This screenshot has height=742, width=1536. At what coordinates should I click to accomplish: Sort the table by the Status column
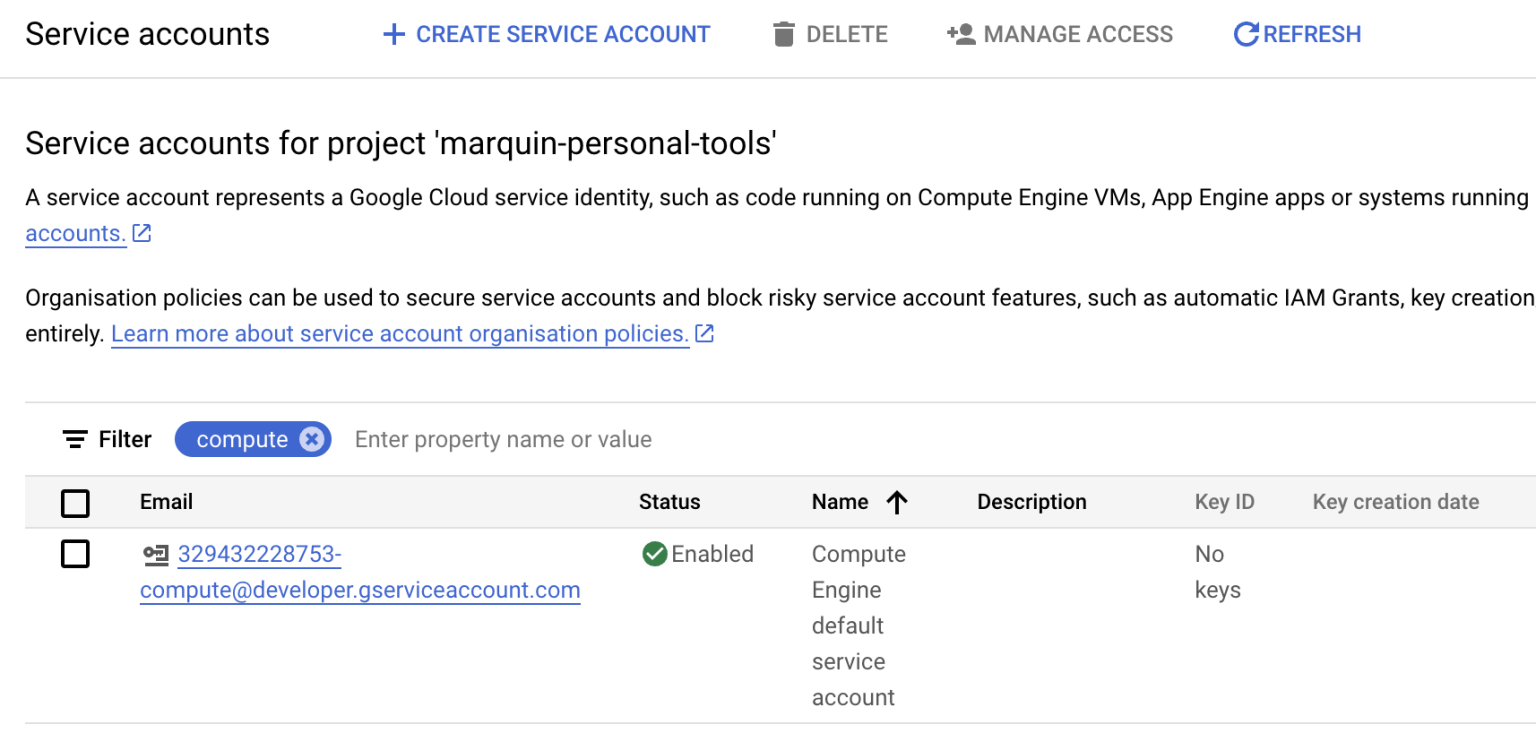[669, 502]
